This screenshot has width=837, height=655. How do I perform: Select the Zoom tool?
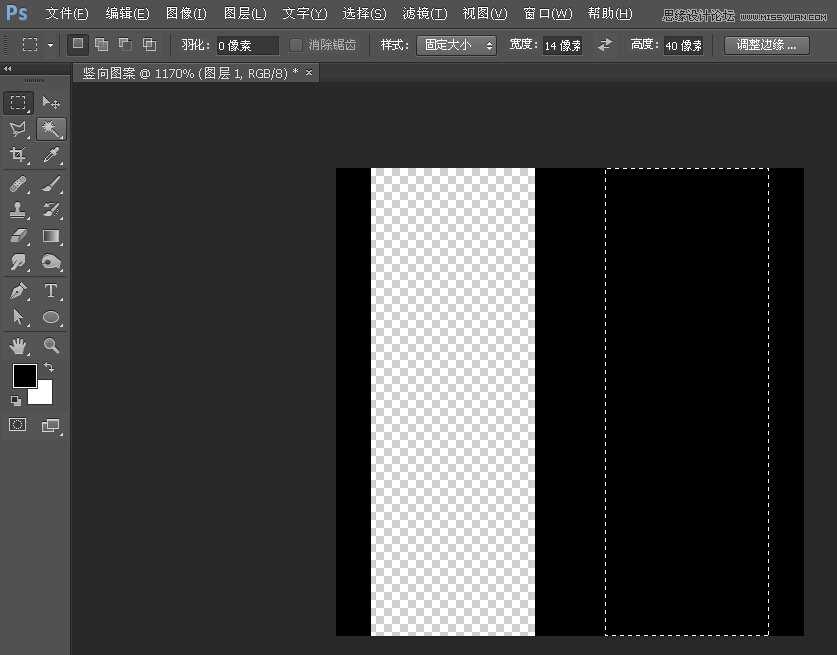(51, 345)
